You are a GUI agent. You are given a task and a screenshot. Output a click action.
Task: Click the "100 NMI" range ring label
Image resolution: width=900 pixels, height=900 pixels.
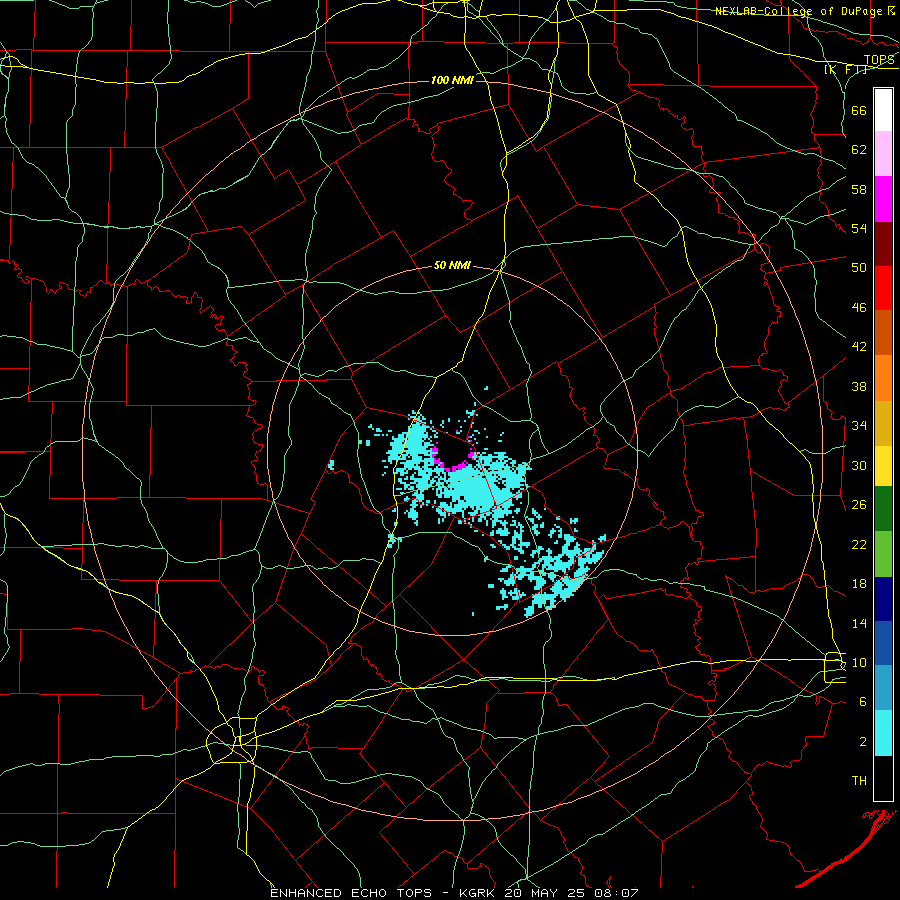point(452,80)
